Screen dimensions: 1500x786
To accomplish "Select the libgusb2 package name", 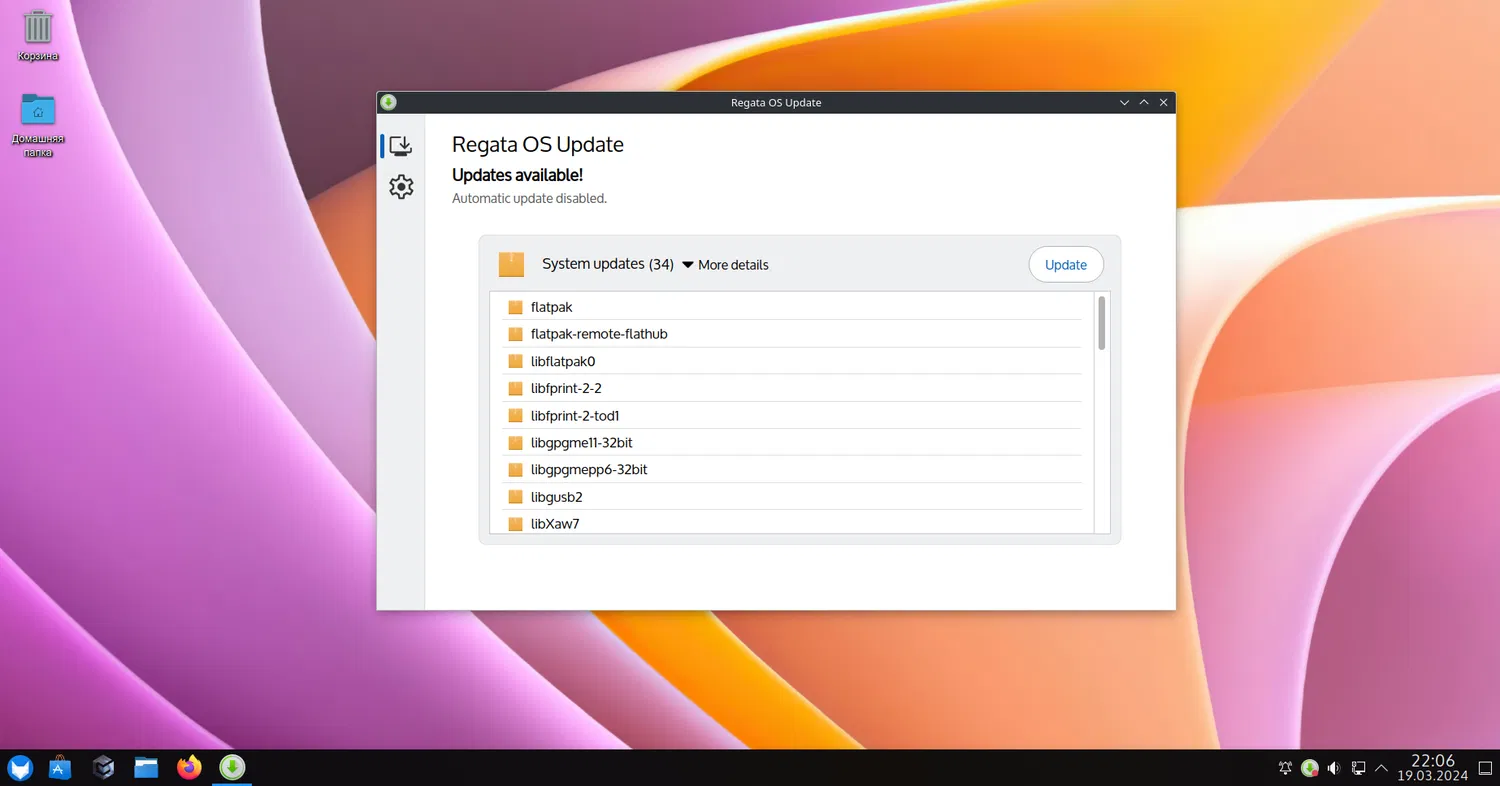I will pyautogui.click(x=557, y=496).
